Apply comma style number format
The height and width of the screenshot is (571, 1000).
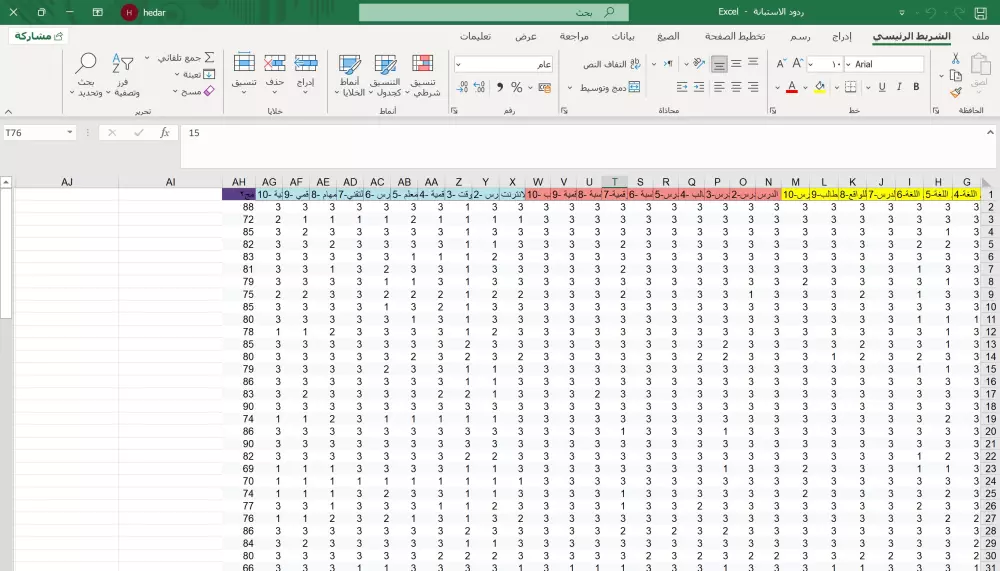499,87
